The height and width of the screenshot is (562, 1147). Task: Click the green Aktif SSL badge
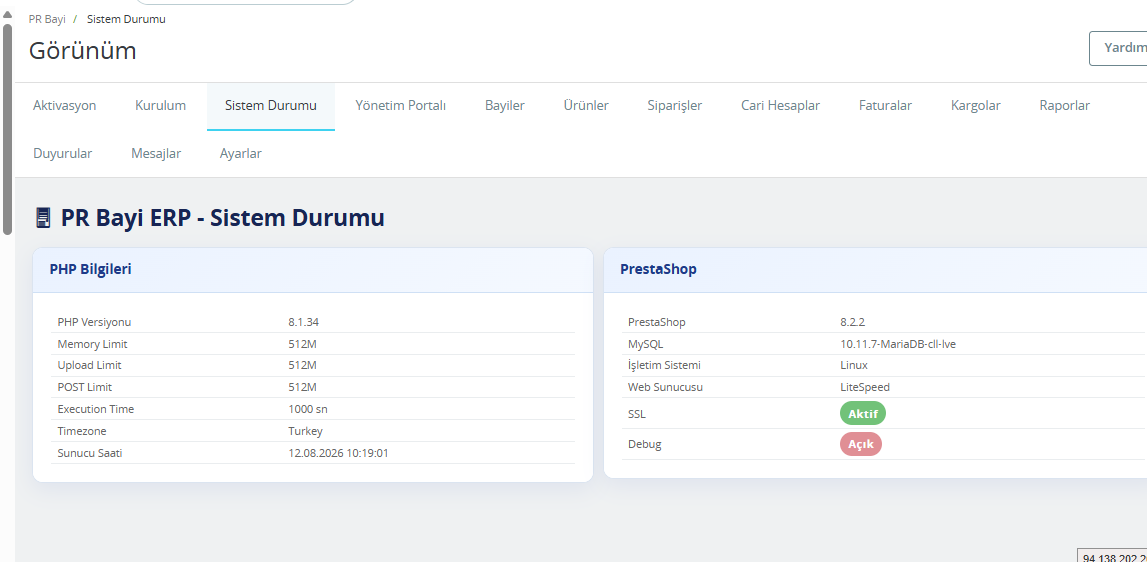click(862, 413)
